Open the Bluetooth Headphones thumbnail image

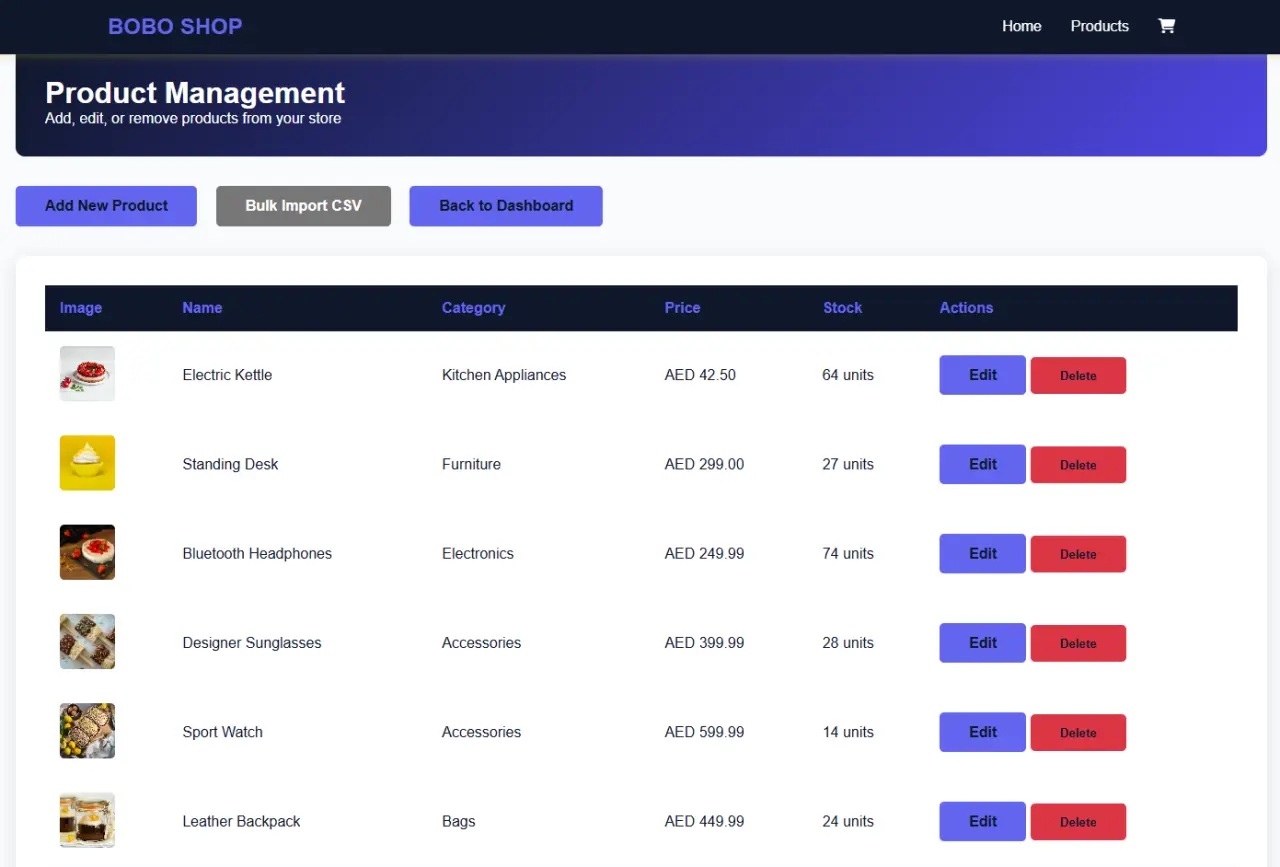[x=87, y=552]
